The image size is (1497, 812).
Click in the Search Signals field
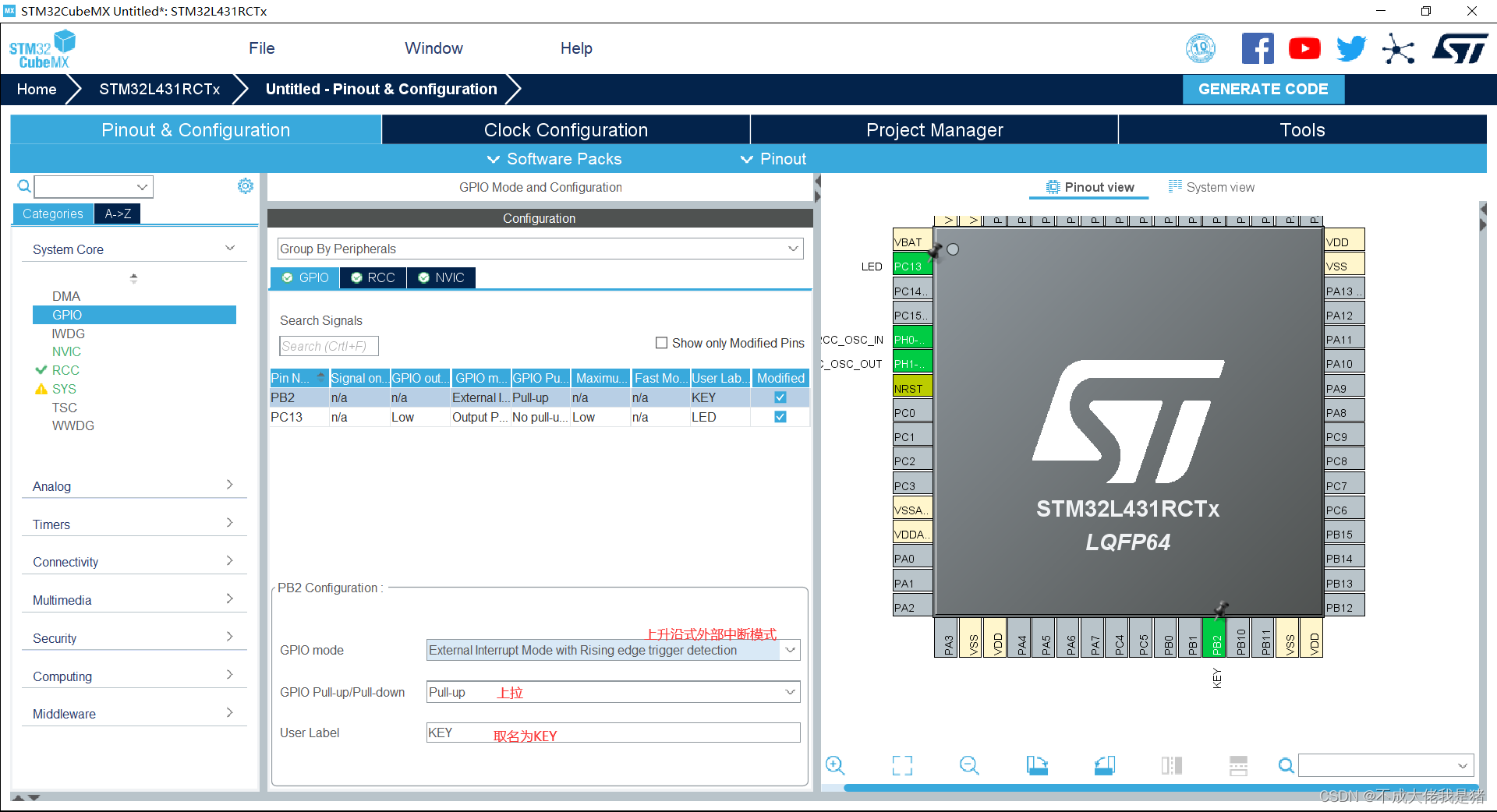click(x=328, y=346)
